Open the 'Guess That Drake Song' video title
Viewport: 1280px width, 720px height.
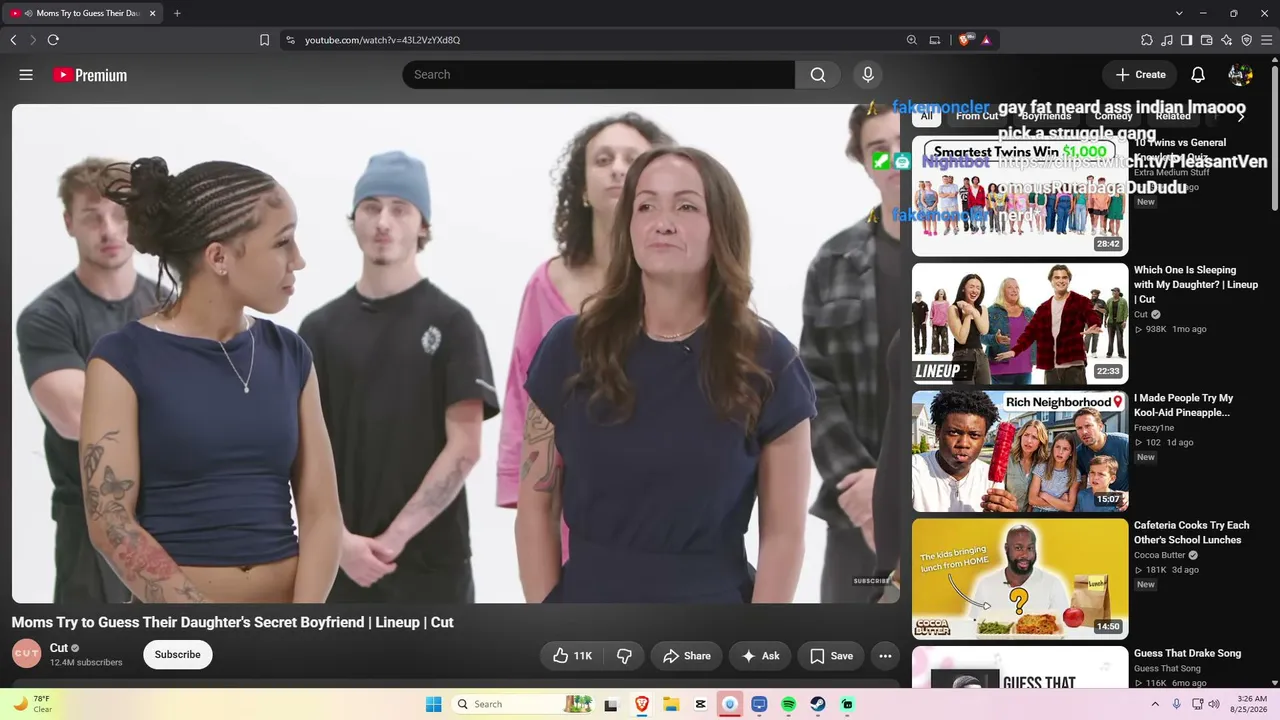coord(1187,654)
